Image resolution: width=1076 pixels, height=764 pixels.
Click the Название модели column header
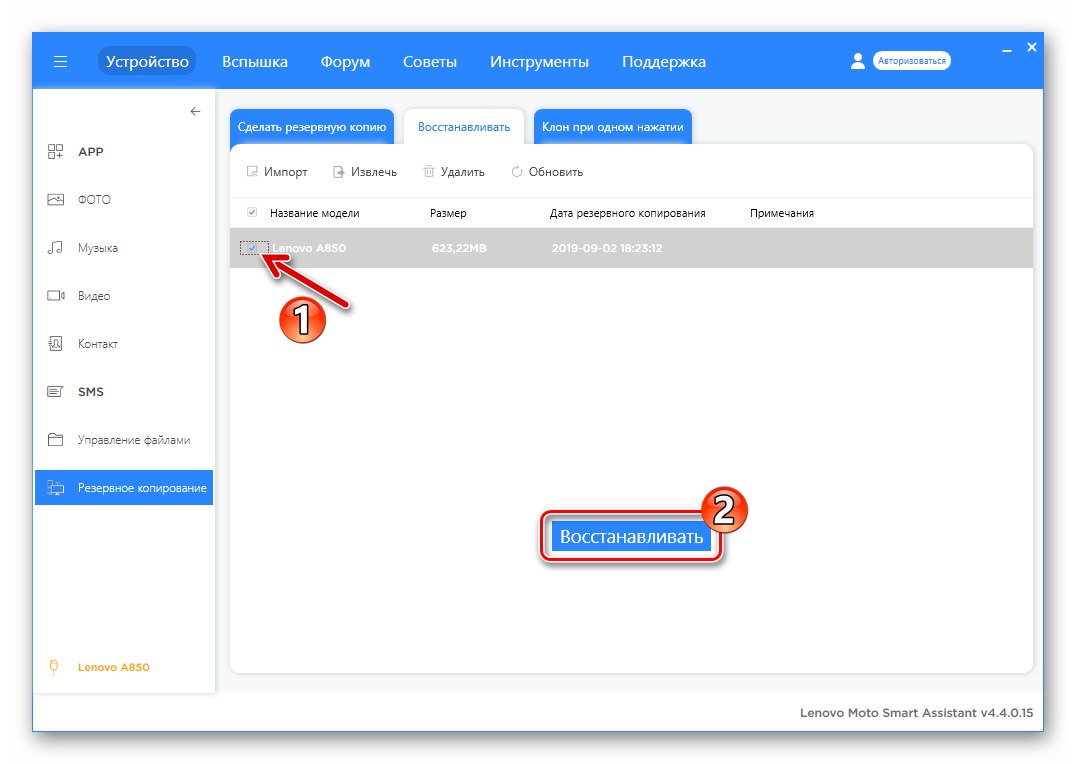coord(314,213)
